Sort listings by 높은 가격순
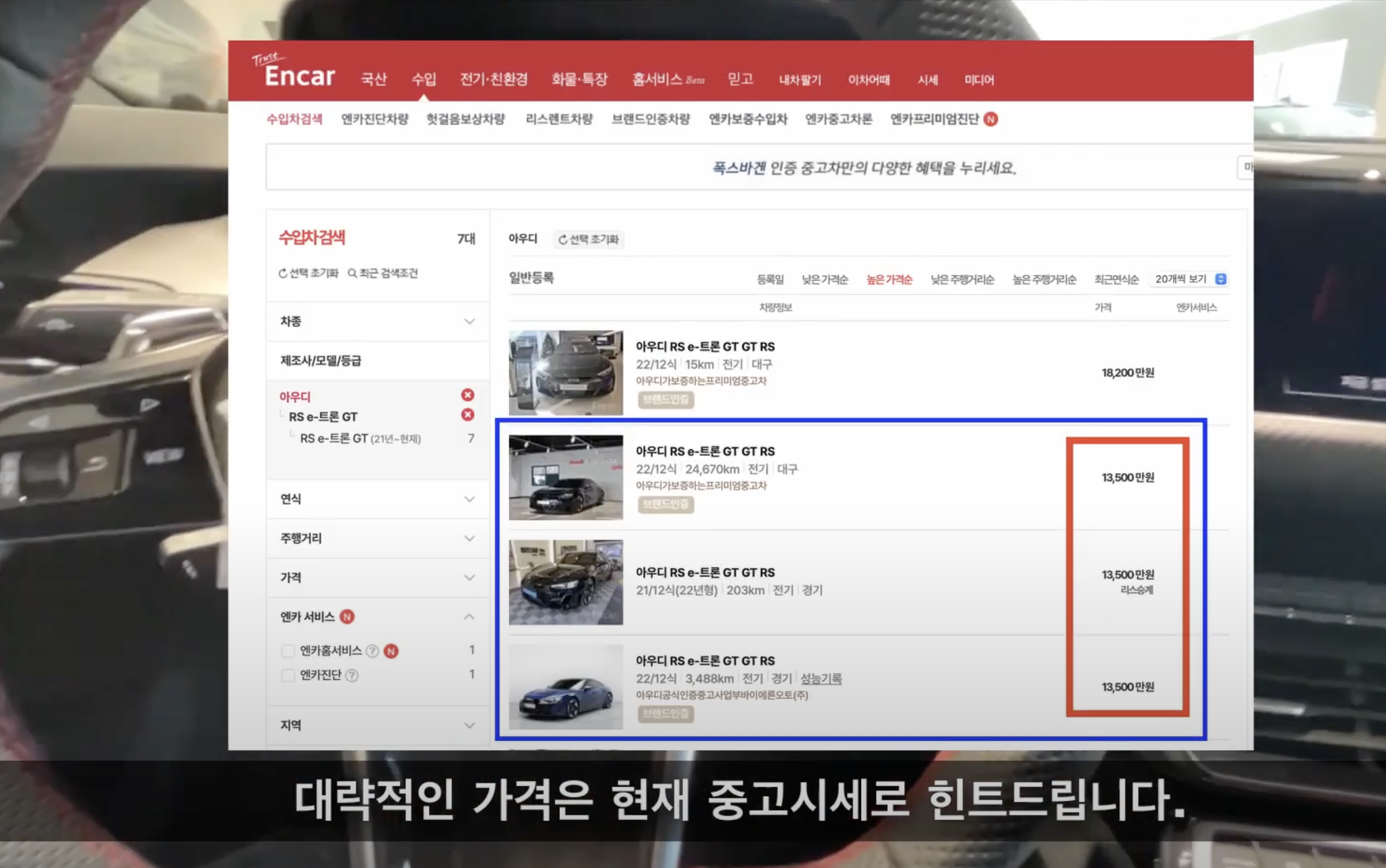The width and height of the screenshot is (1386, 868). [889, 280]
